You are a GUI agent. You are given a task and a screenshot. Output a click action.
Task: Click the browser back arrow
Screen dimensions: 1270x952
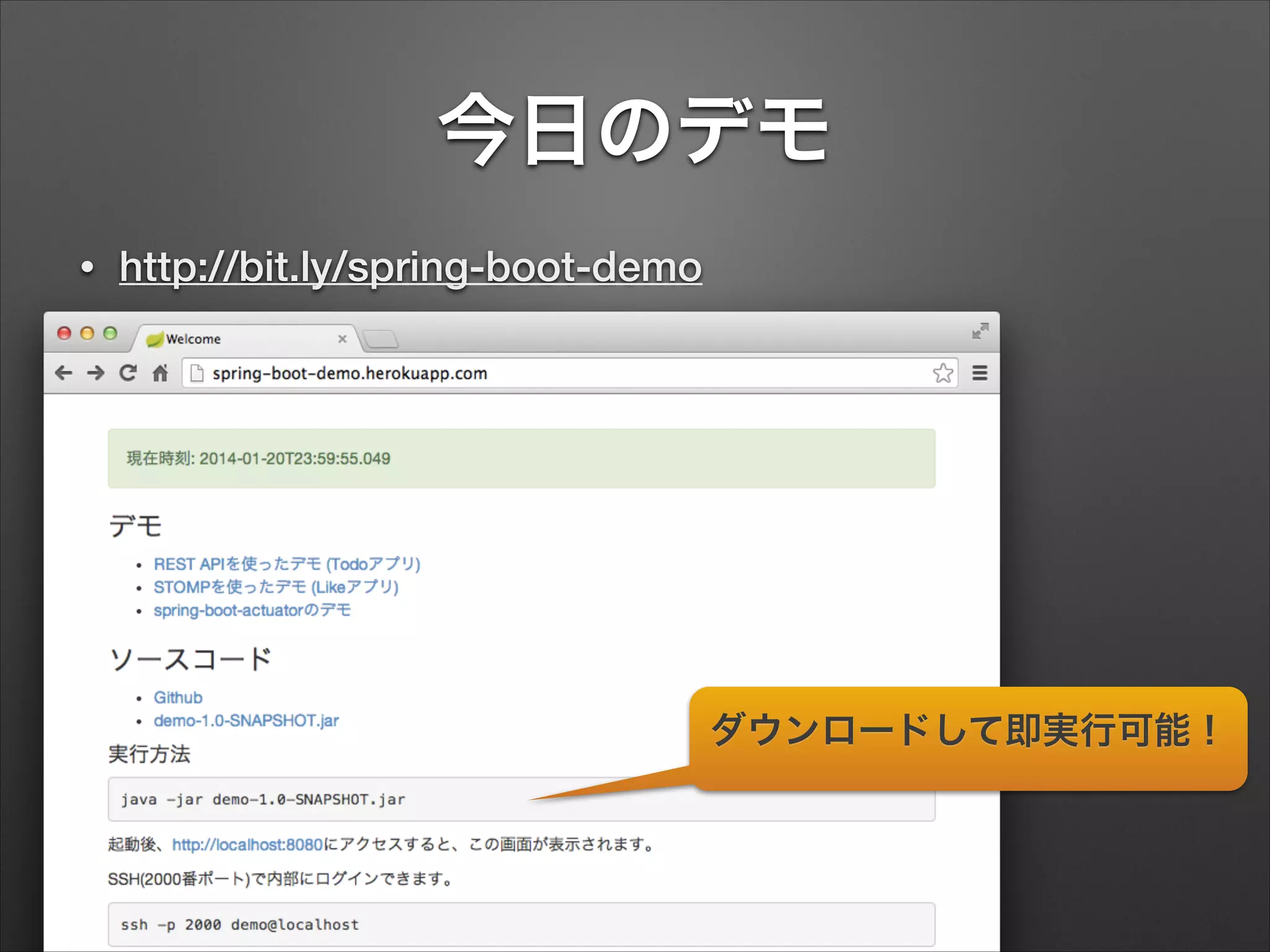(63, 373)
